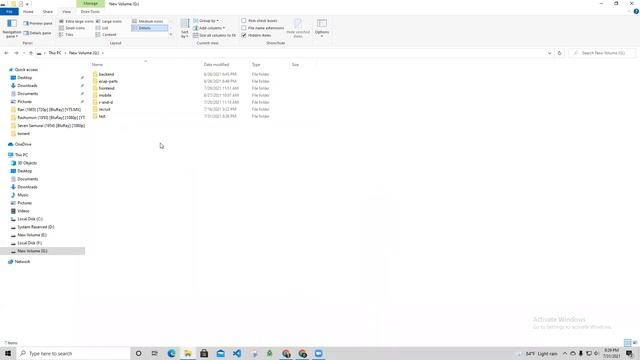Click New Volume (G:) breadcrumb

point(84,53)
